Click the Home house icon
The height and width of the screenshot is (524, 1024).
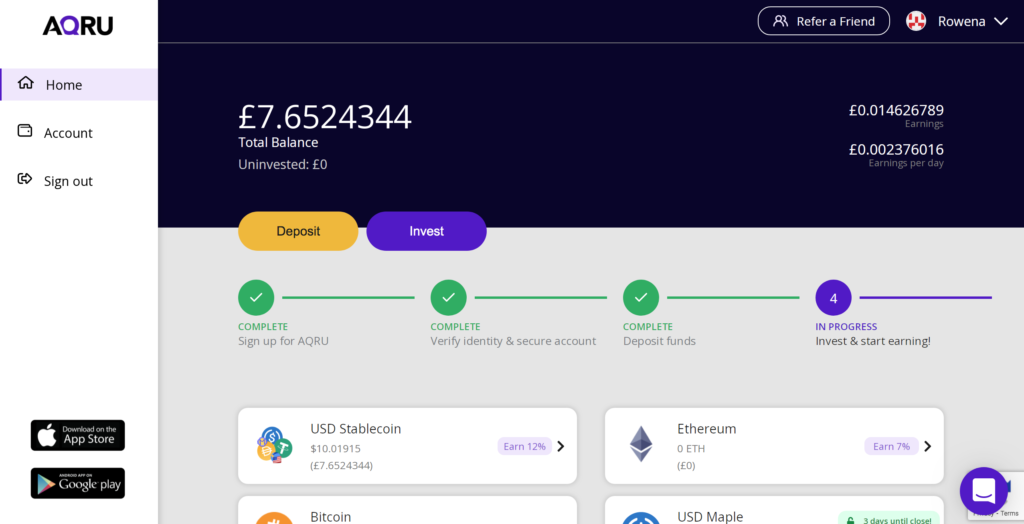click(x=25, y=83)
